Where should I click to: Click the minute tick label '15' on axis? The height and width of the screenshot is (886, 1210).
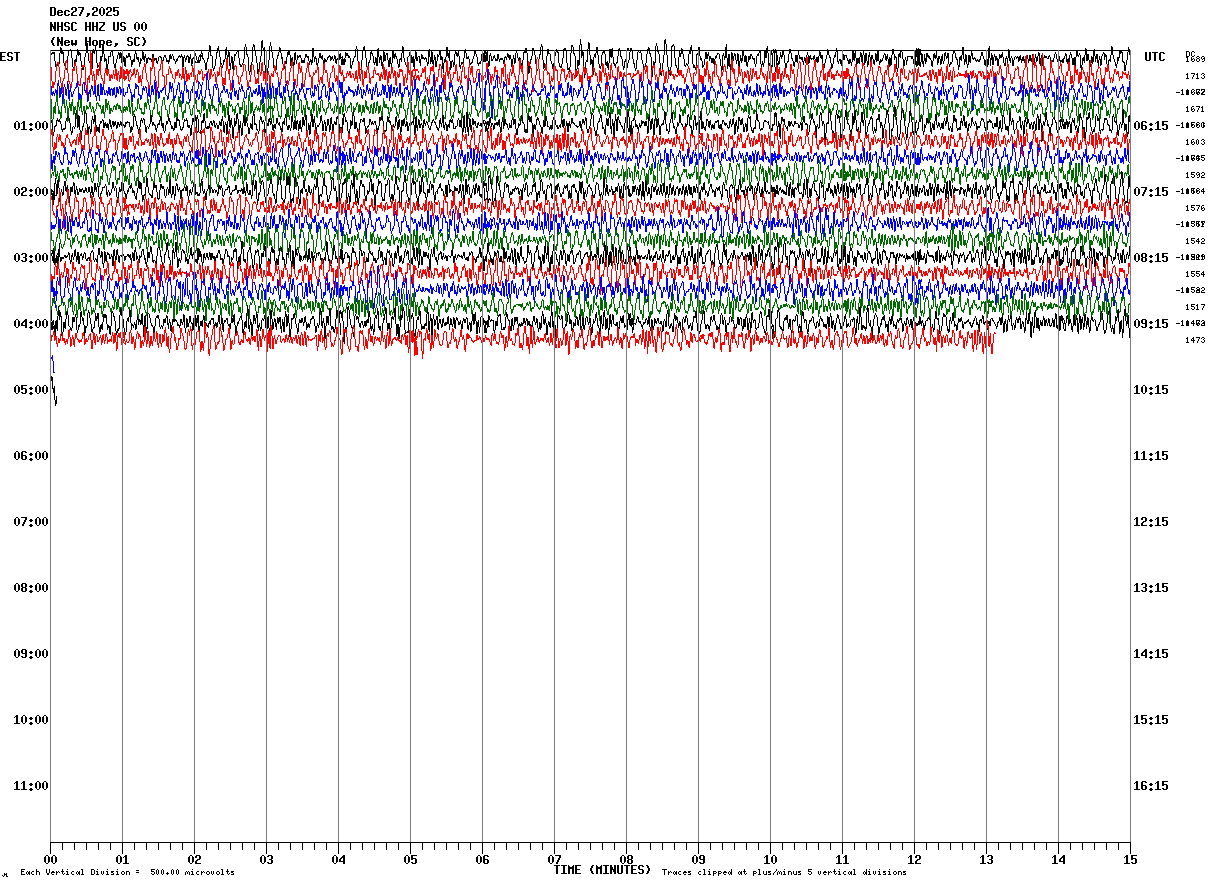[1130, 860]
